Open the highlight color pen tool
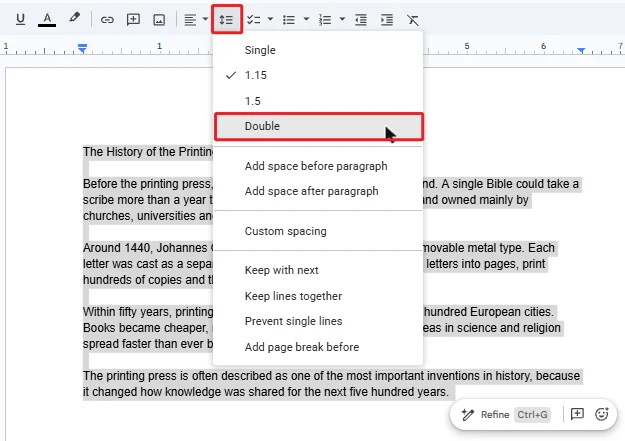The height and width of the screenshot is (441, 625). (74, 18)
